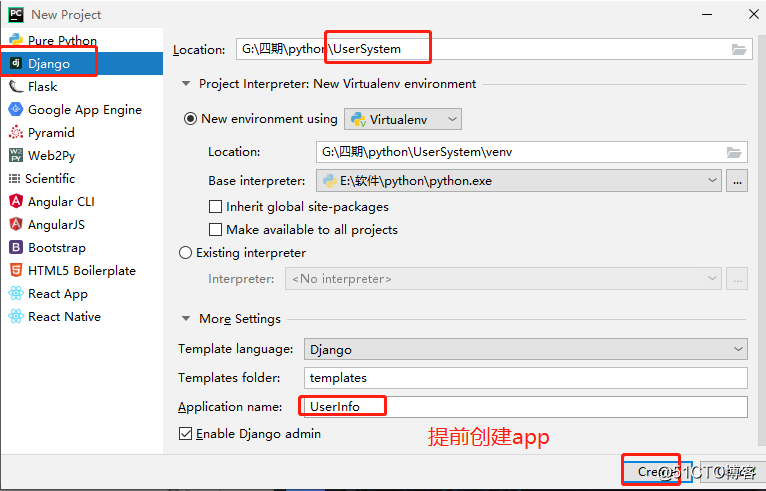This screenshot has width=766, height=491.
Task: Click the PyCharm logo in title bar
Action: click(16, 15)
